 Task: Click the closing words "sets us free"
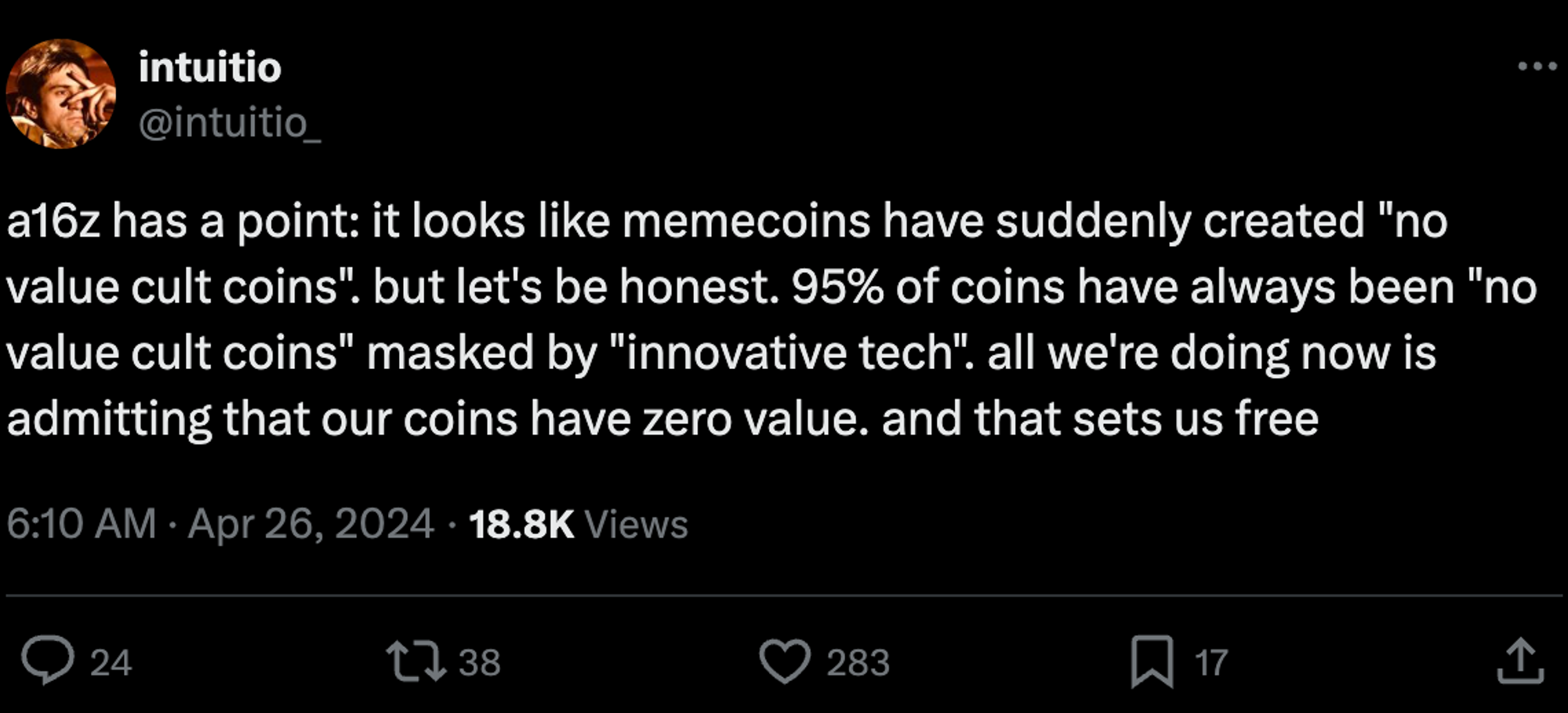(x=1195, y=419)
